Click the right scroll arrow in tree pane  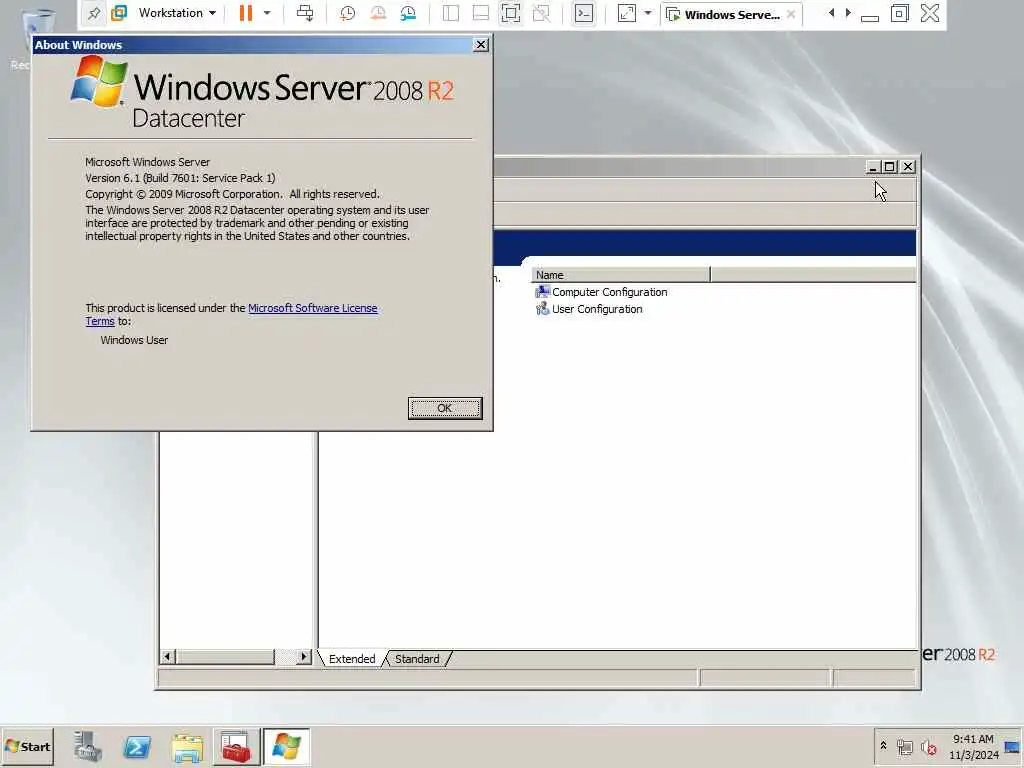pos(304,656)
